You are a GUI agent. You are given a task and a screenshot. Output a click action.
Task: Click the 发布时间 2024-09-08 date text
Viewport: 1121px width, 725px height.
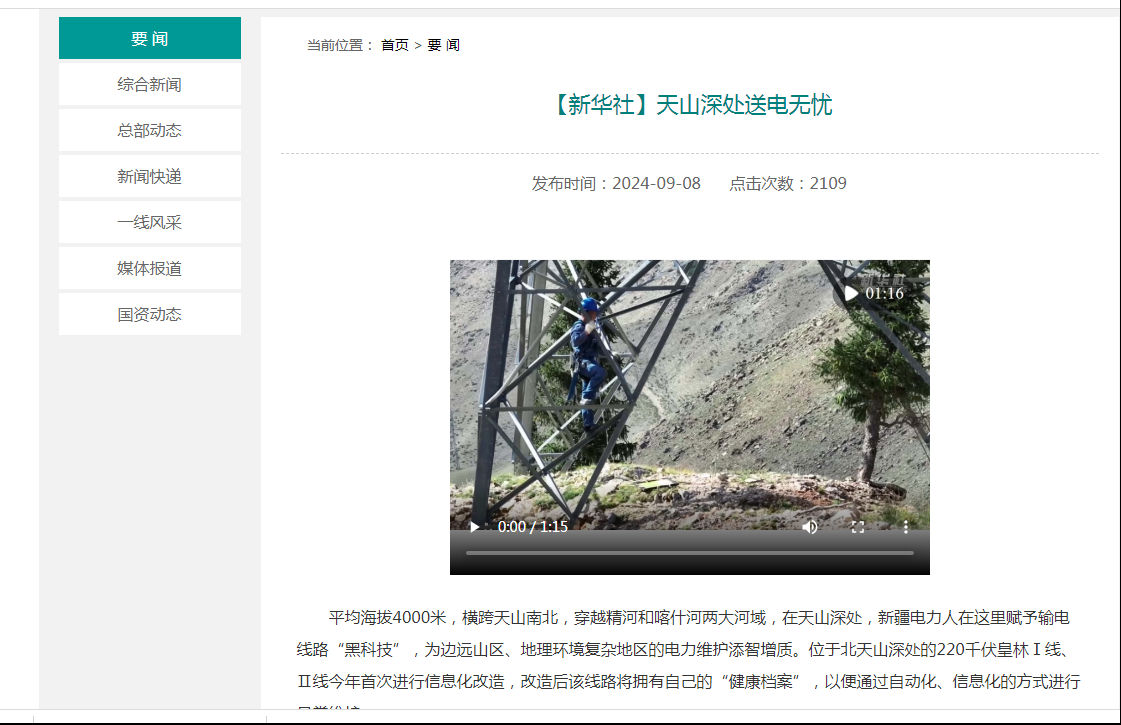[616, 184]
